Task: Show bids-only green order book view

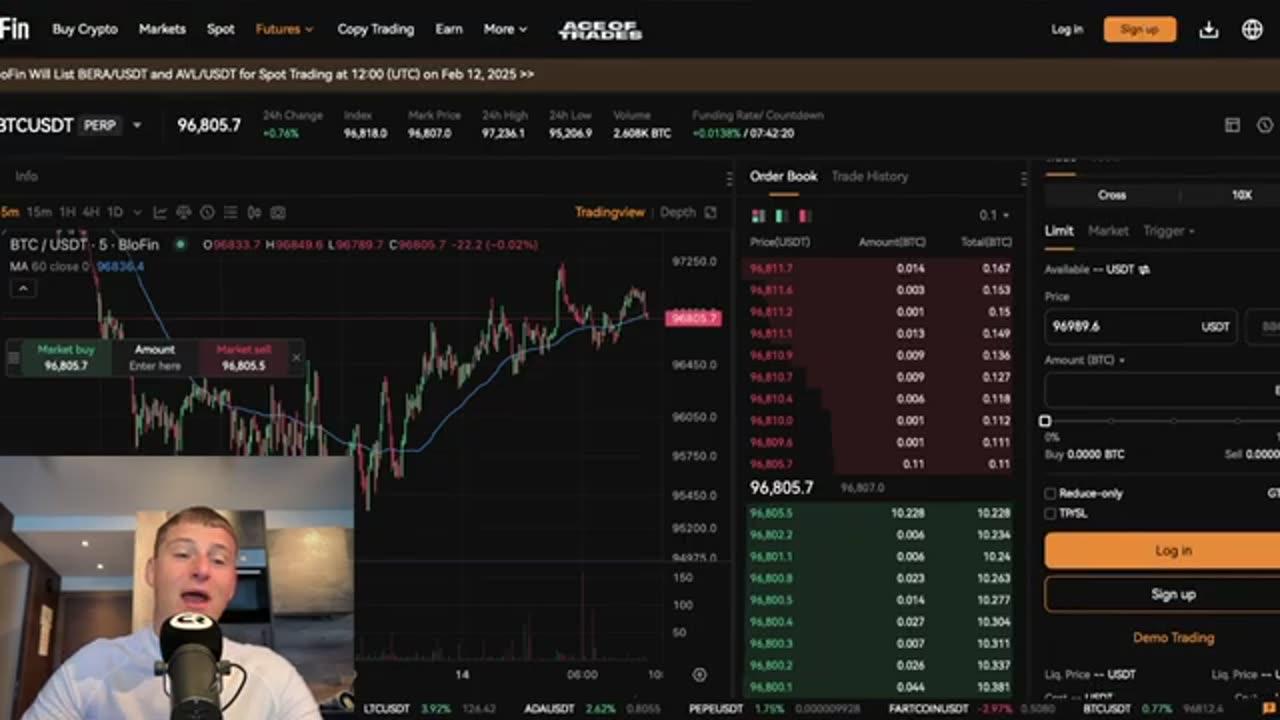Action: (781, 215)
